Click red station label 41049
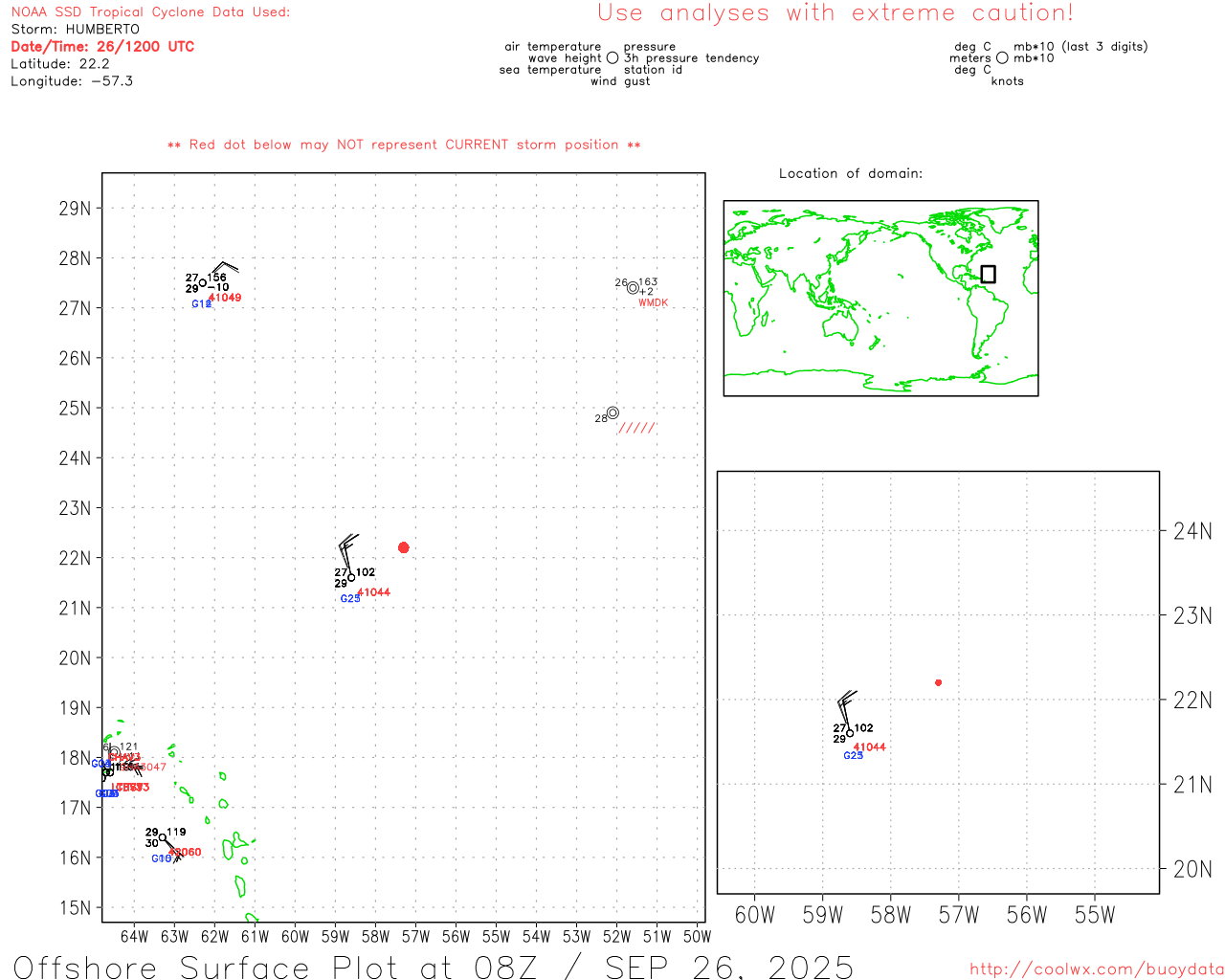 click(x=226, y=298)
